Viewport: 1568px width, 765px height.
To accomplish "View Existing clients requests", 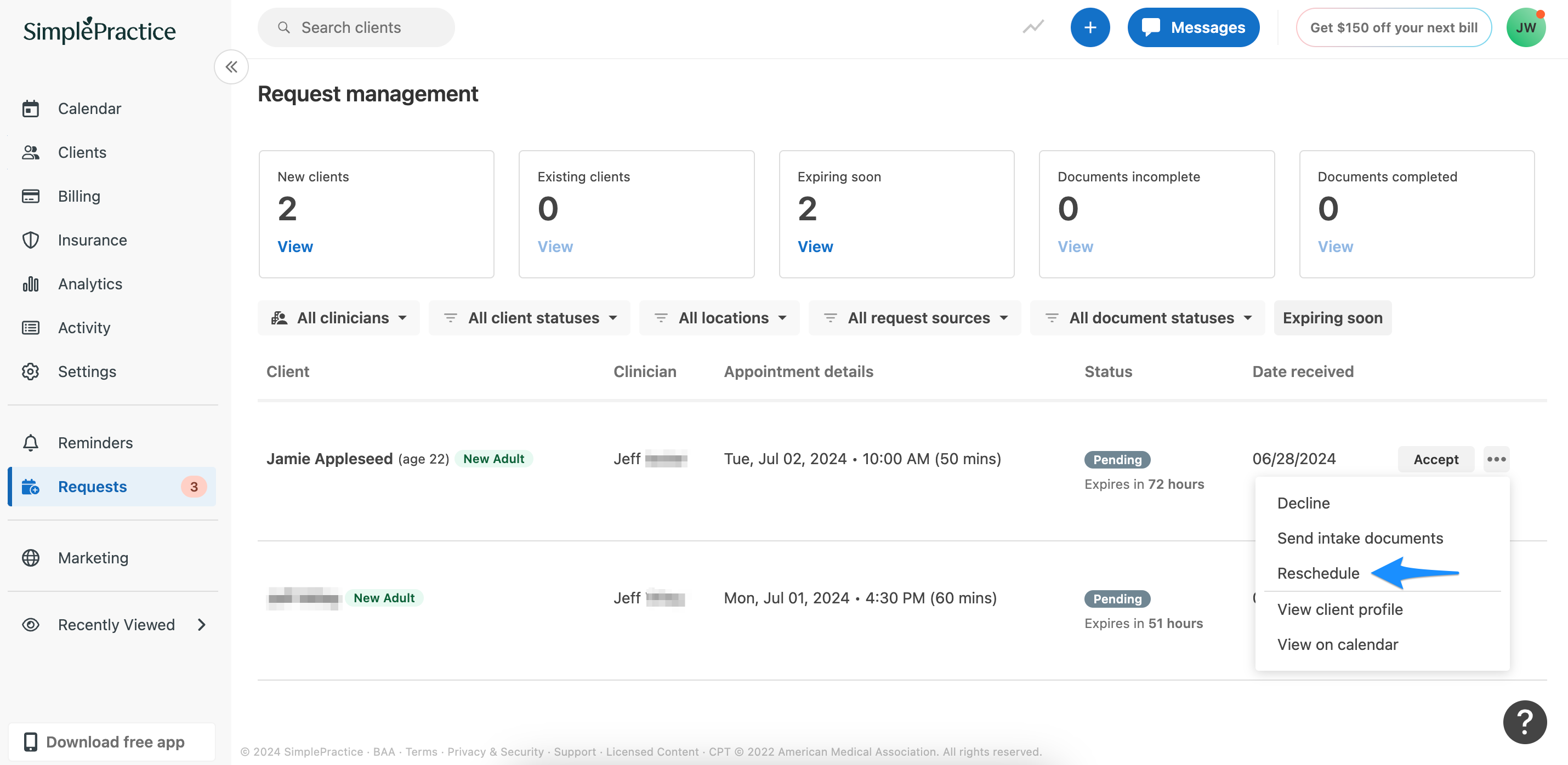I will pos(555,247).
